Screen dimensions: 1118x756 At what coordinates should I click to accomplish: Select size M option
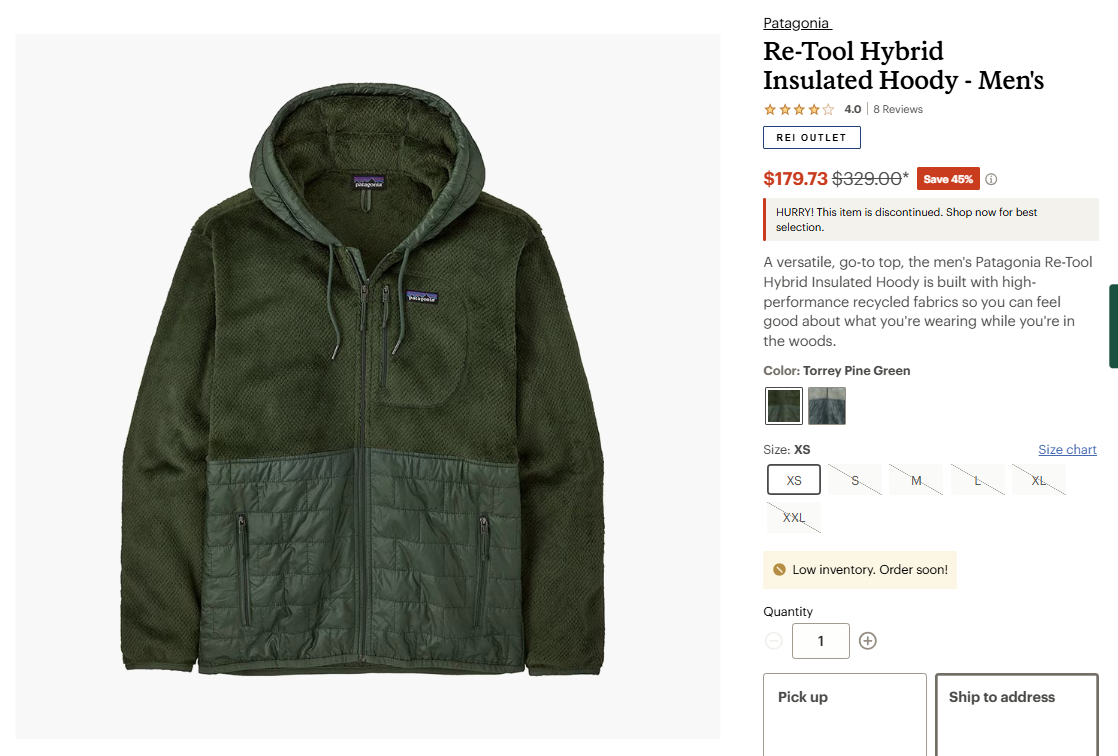(x=916, y=480)
